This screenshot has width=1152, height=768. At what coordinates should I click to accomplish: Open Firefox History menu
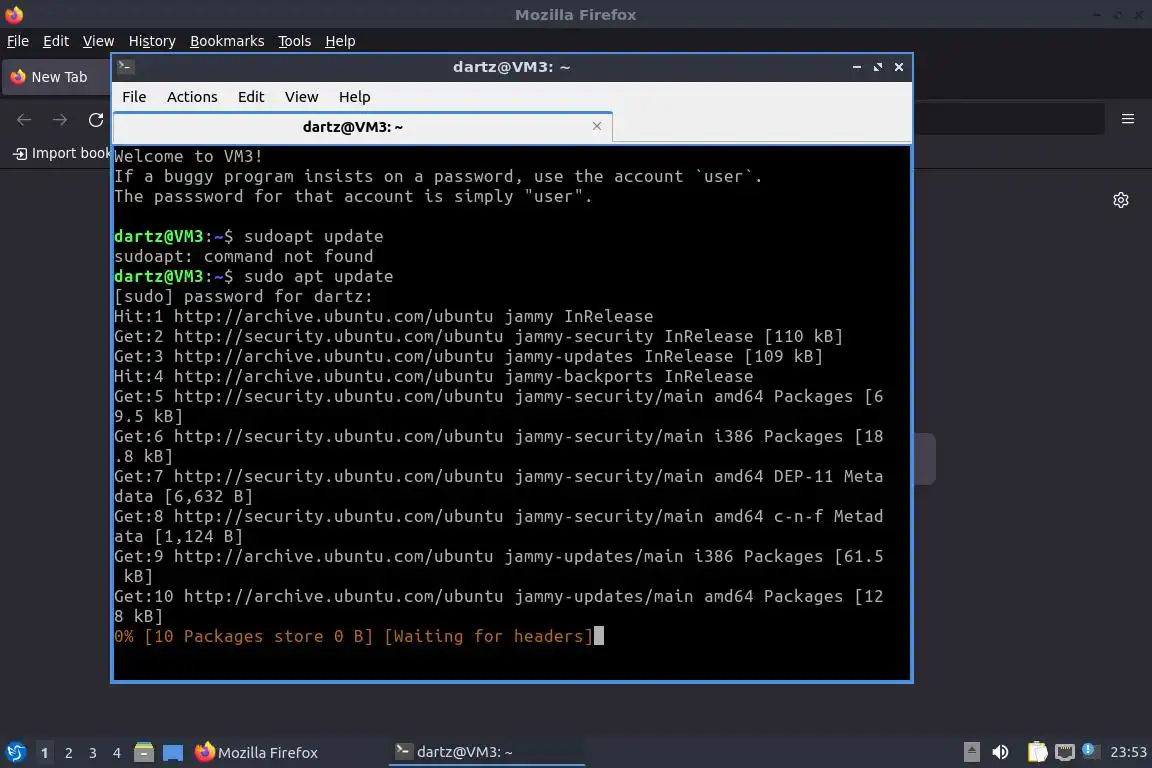click(x=152, y=41)
